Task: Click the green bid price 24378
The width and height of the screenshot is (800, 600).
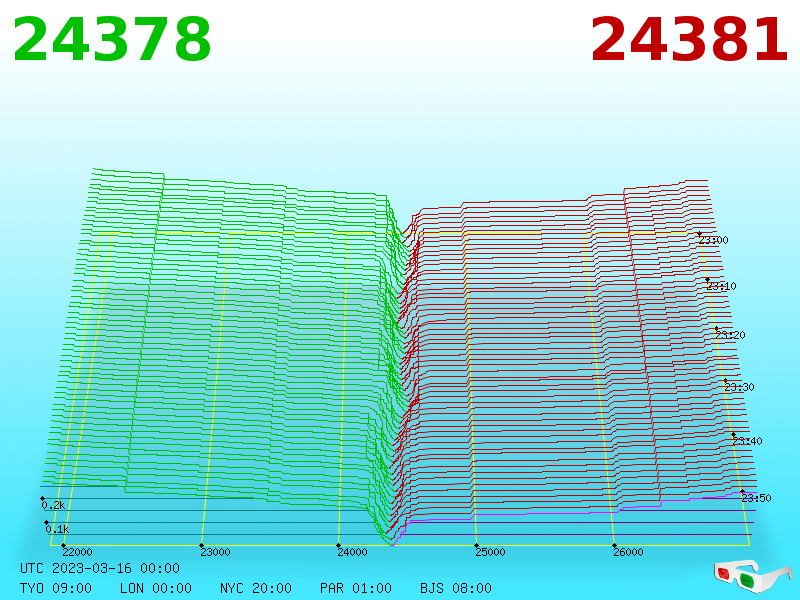Action: tap(111, 40)
